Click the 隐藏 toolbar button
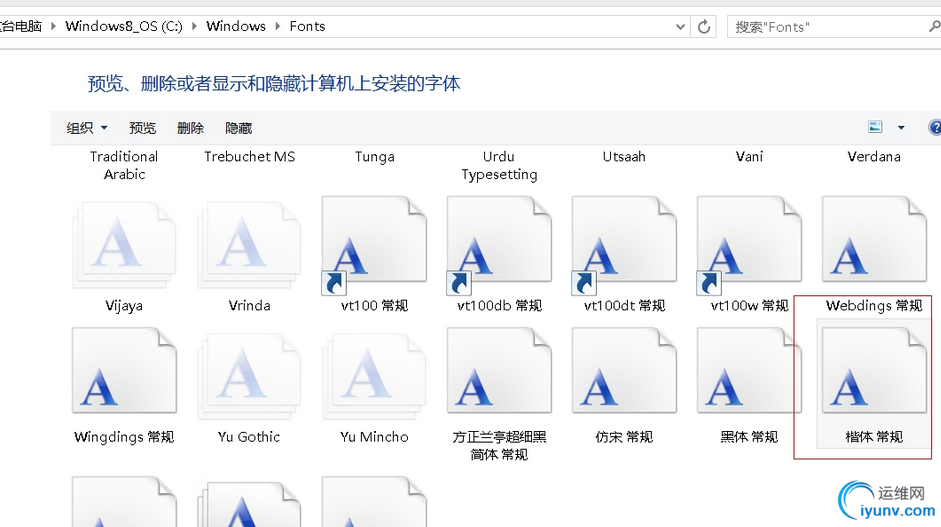 coord(238,128)
